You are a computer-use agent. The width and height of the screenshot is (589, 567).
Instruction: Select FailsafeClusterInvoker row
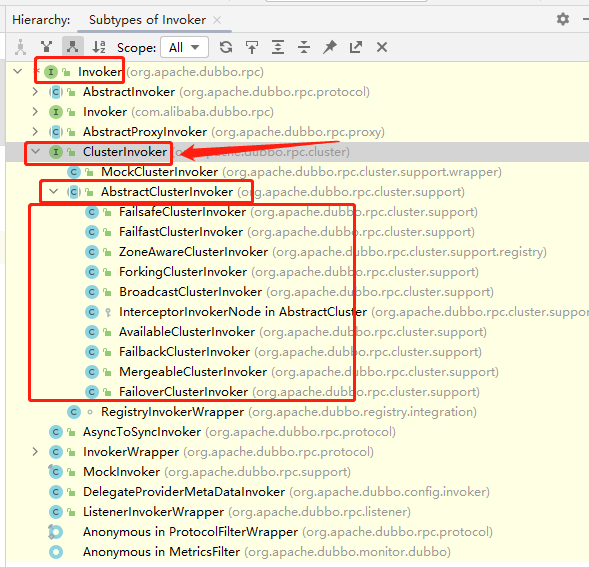click(x=297, y=212)
